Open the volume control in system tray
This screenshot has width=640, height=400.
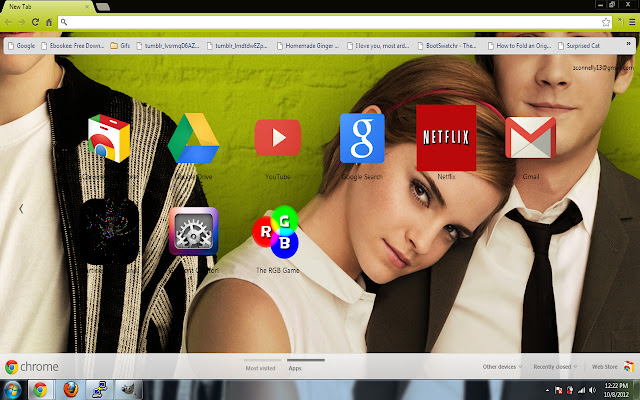point(592,390)
